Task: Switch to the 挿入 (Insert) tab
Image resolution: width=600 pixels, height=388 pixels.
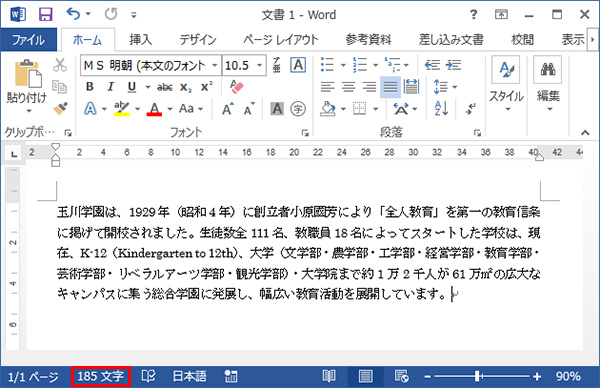Action: pyautogui.click(x=141, y=39)
